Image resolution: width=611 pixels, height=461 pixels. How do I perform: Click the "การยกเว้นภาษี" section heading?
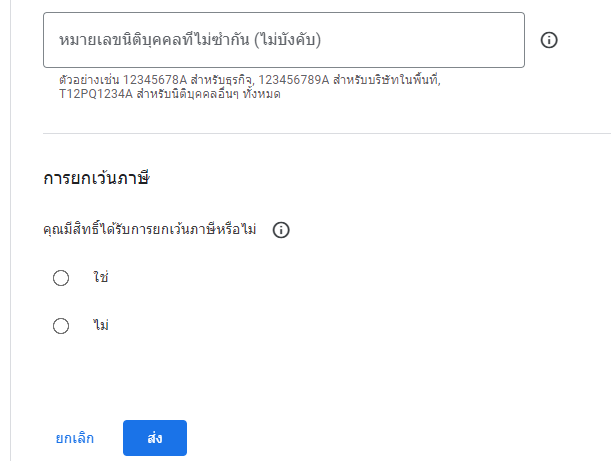click(96, 179)
